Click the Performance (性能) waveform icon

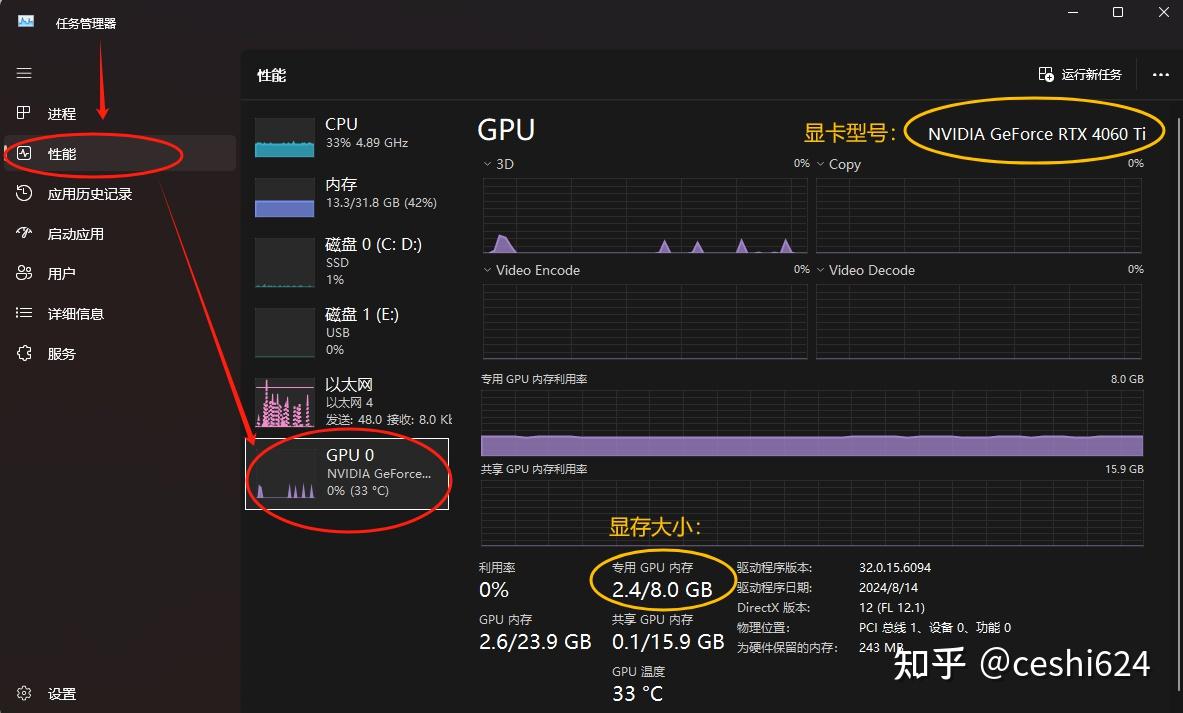[x=24, y=153]
